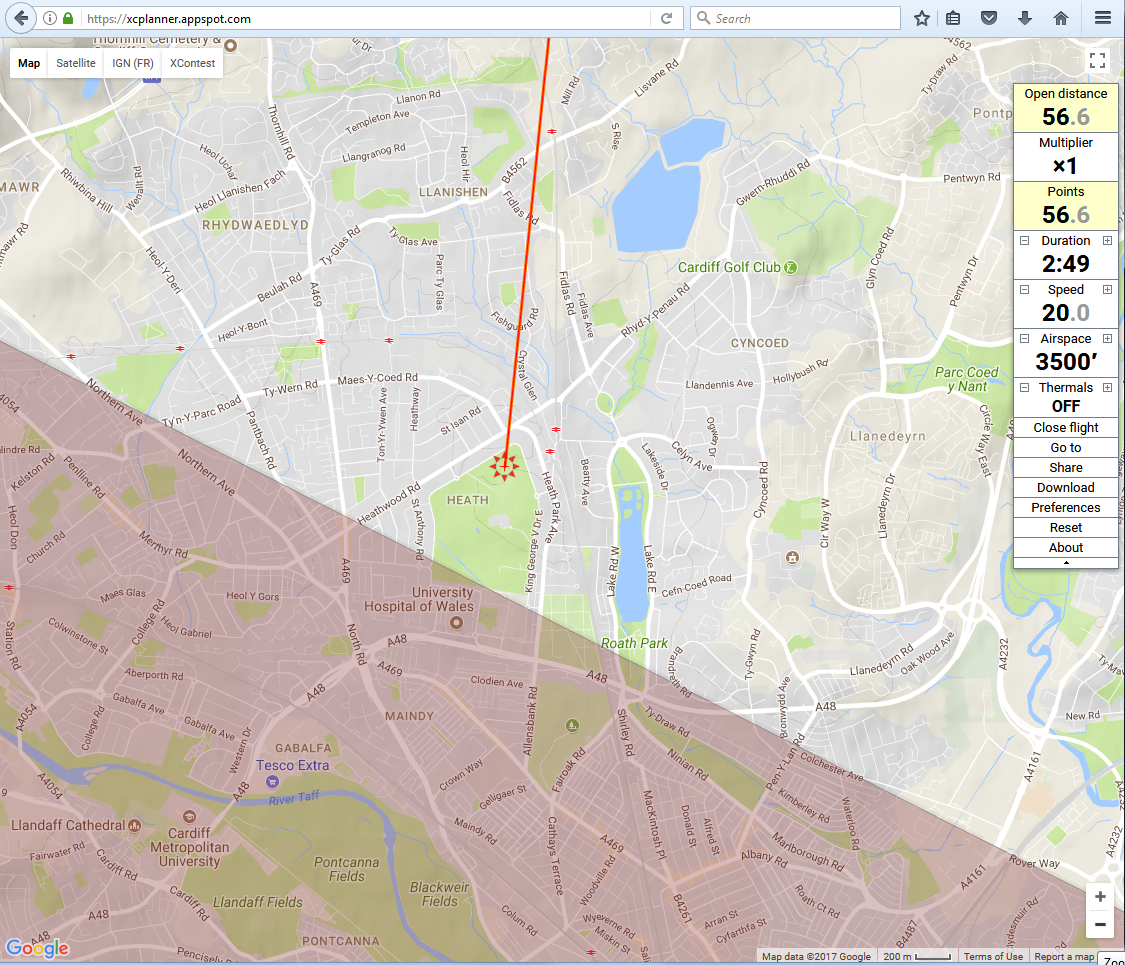Click the RHYDWAEDLYD district label

tap(255, 225)
